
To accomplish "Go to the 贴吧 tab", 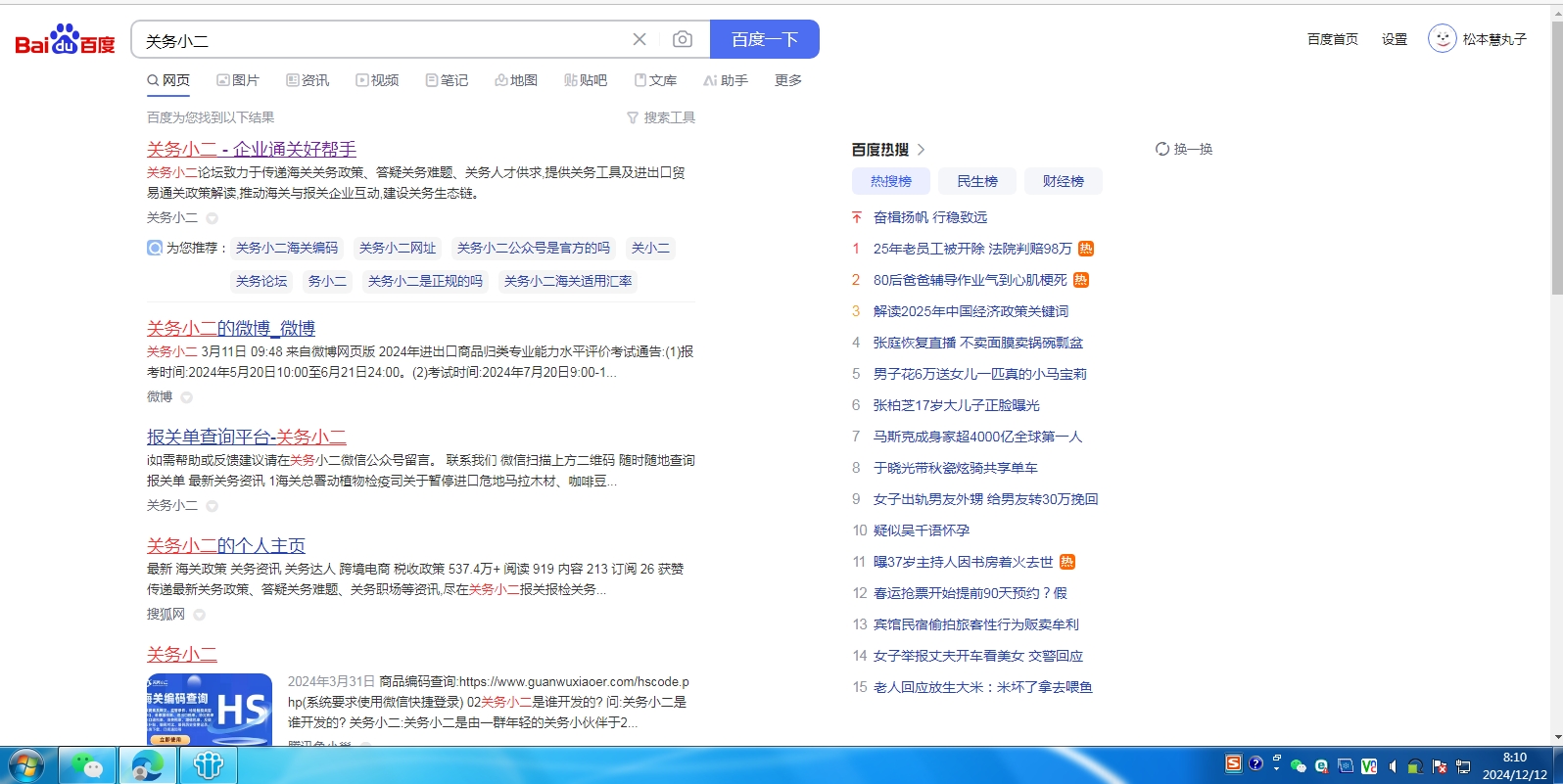I will pos(586,80).
